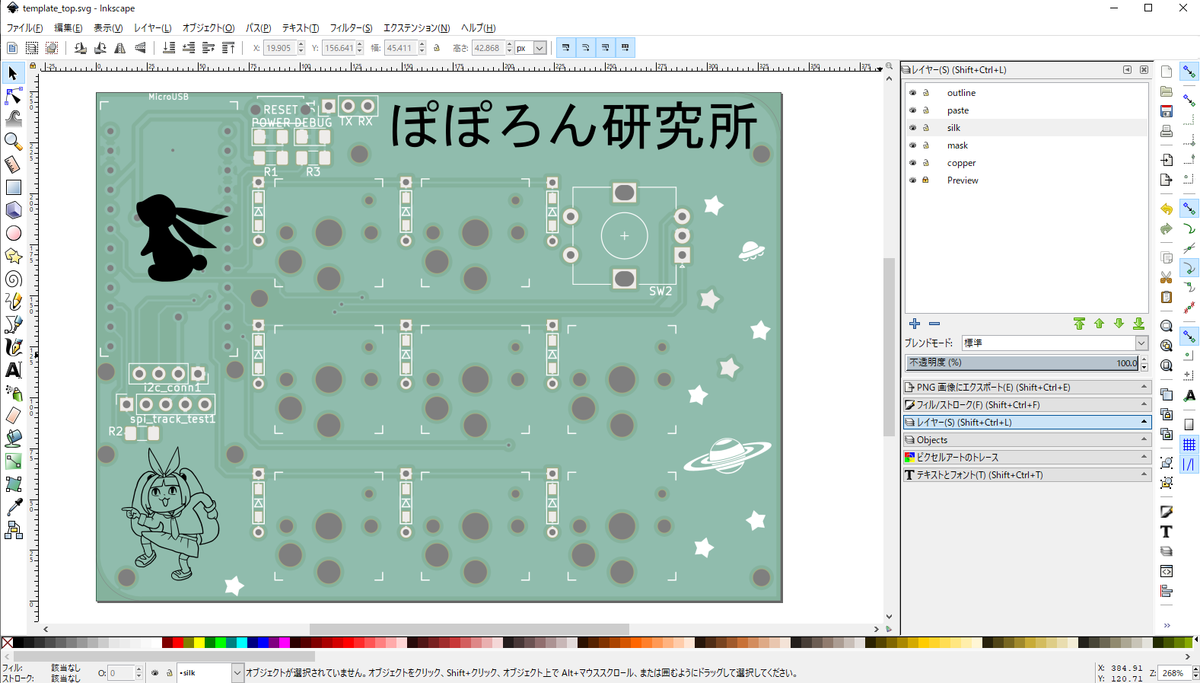Select the Bezier pen tool
The image size is (1200, 683).
click(13, 326)
